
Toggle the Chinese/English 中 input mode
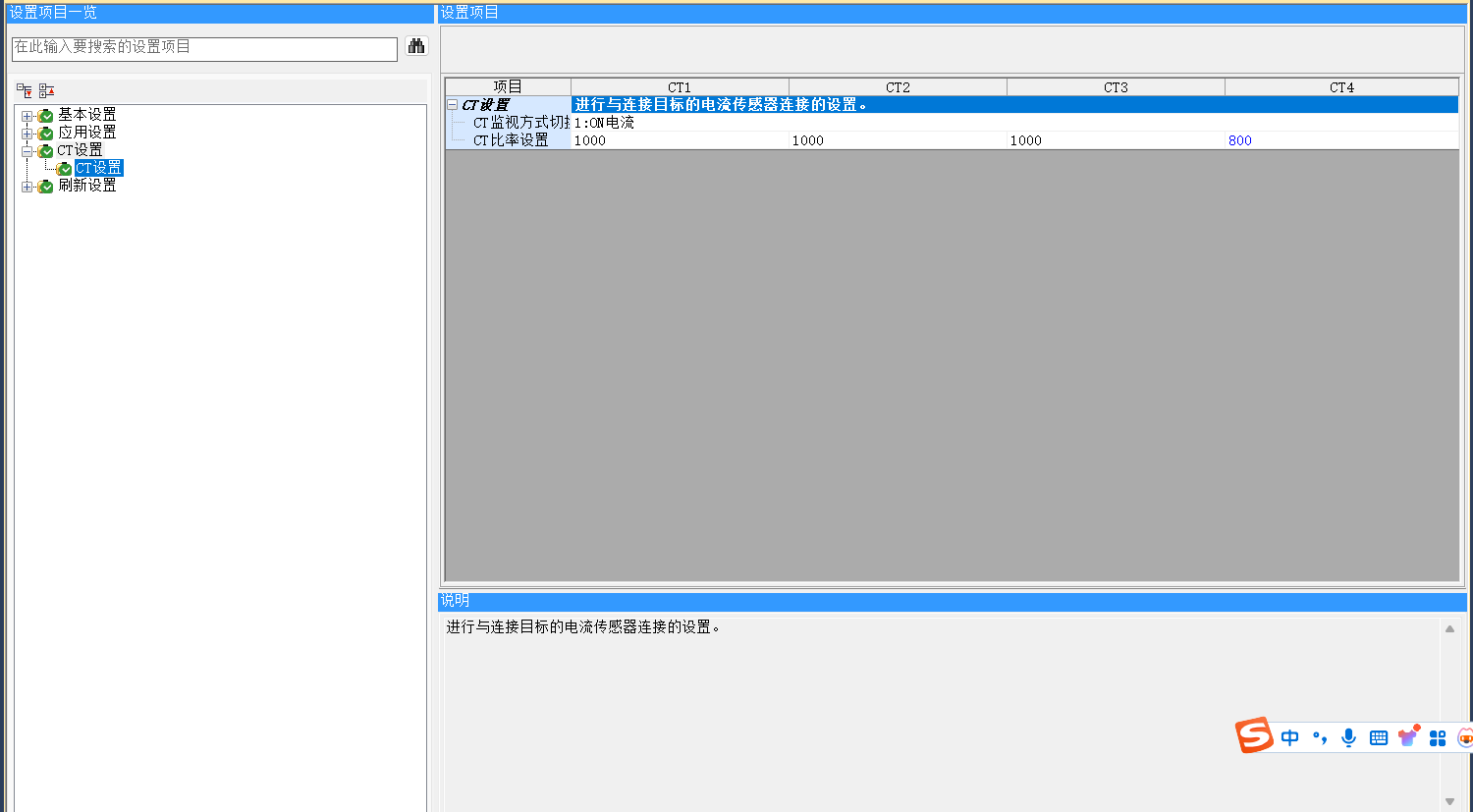[x=1290, y=737]
